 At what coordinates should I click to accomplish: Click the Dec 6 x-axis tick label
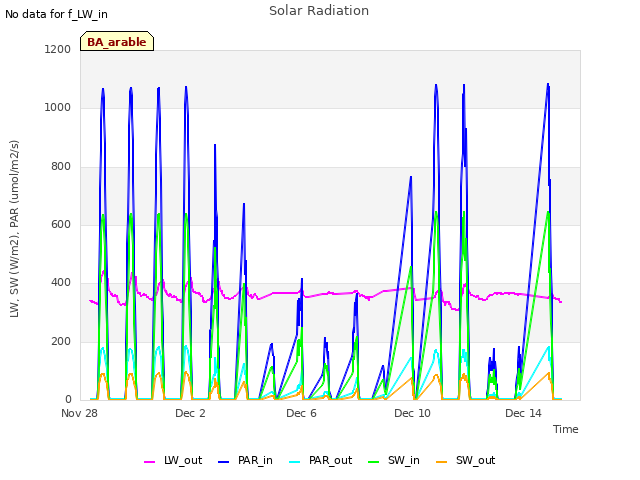pos(301,413)
